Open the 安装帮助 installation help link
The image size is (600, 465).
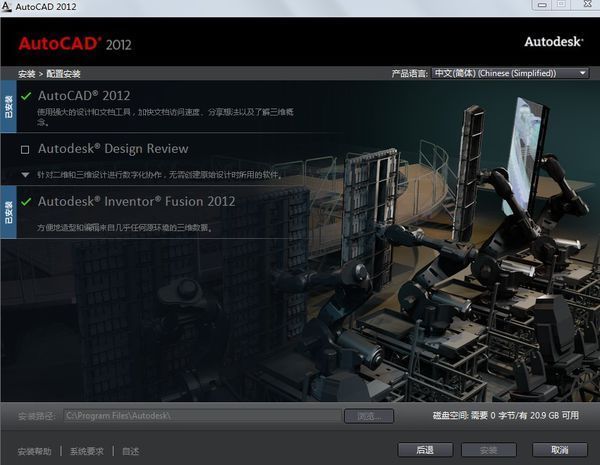pos(34,452)
